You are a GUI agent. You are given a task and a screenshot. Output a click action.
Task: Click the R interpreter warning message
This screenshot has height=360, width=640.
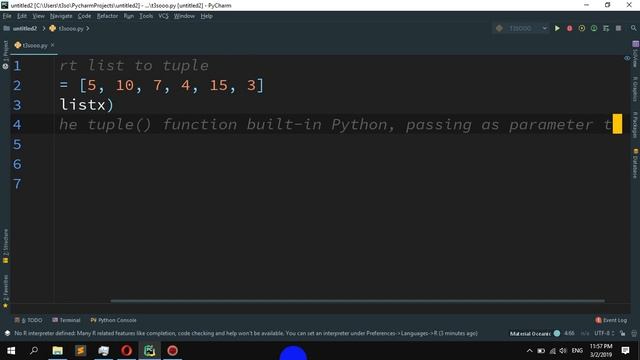[x=246, y=333]
